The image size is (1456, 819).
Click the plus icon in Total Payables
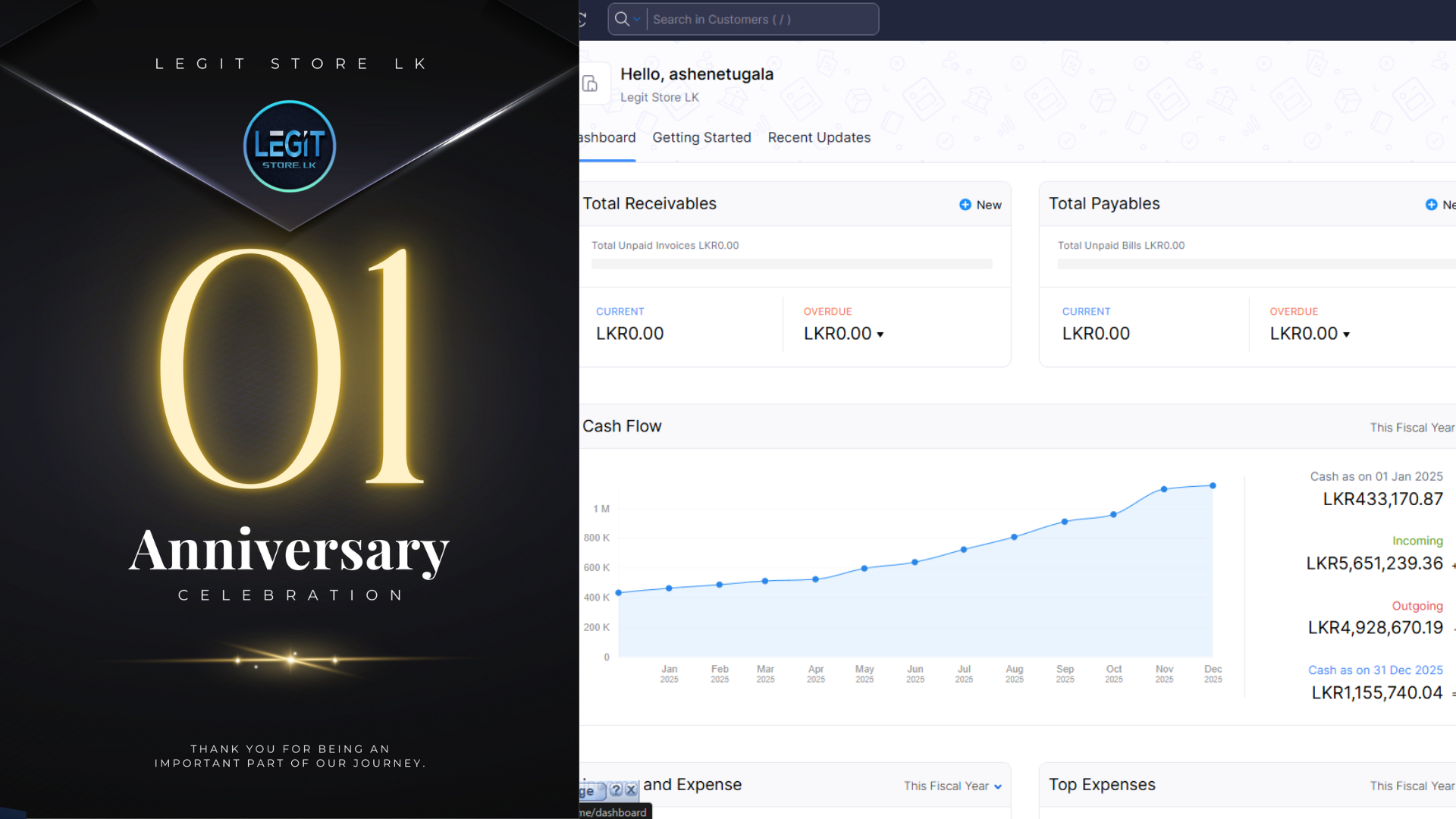(1431, 205)
